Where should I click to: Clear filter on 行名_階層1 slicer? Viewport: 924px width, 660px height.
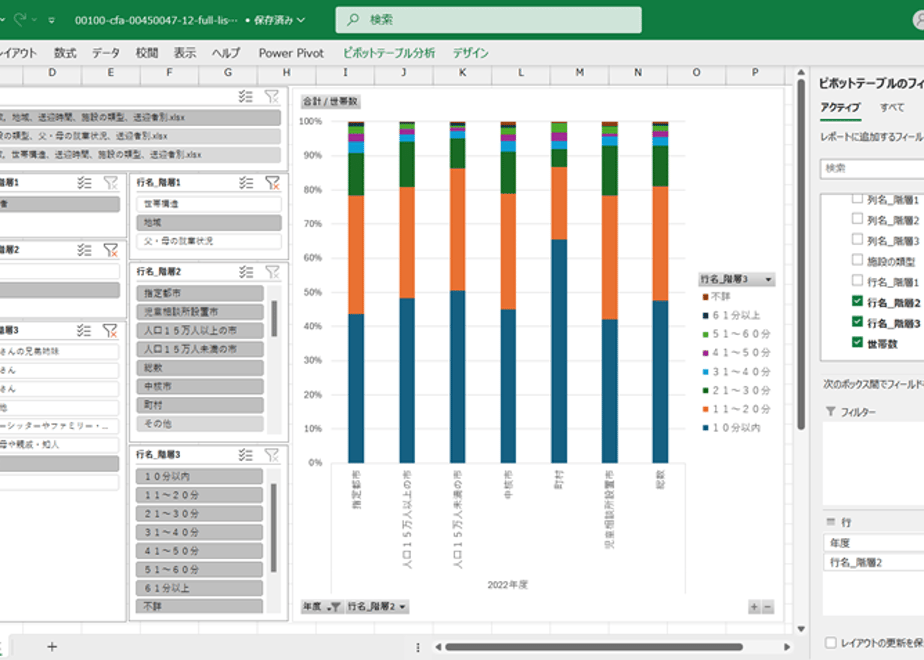click(272, 183)
